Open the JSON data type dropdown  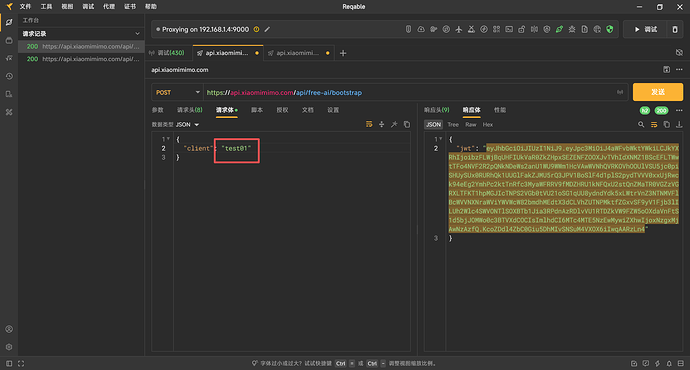click(x=187, y=125)
